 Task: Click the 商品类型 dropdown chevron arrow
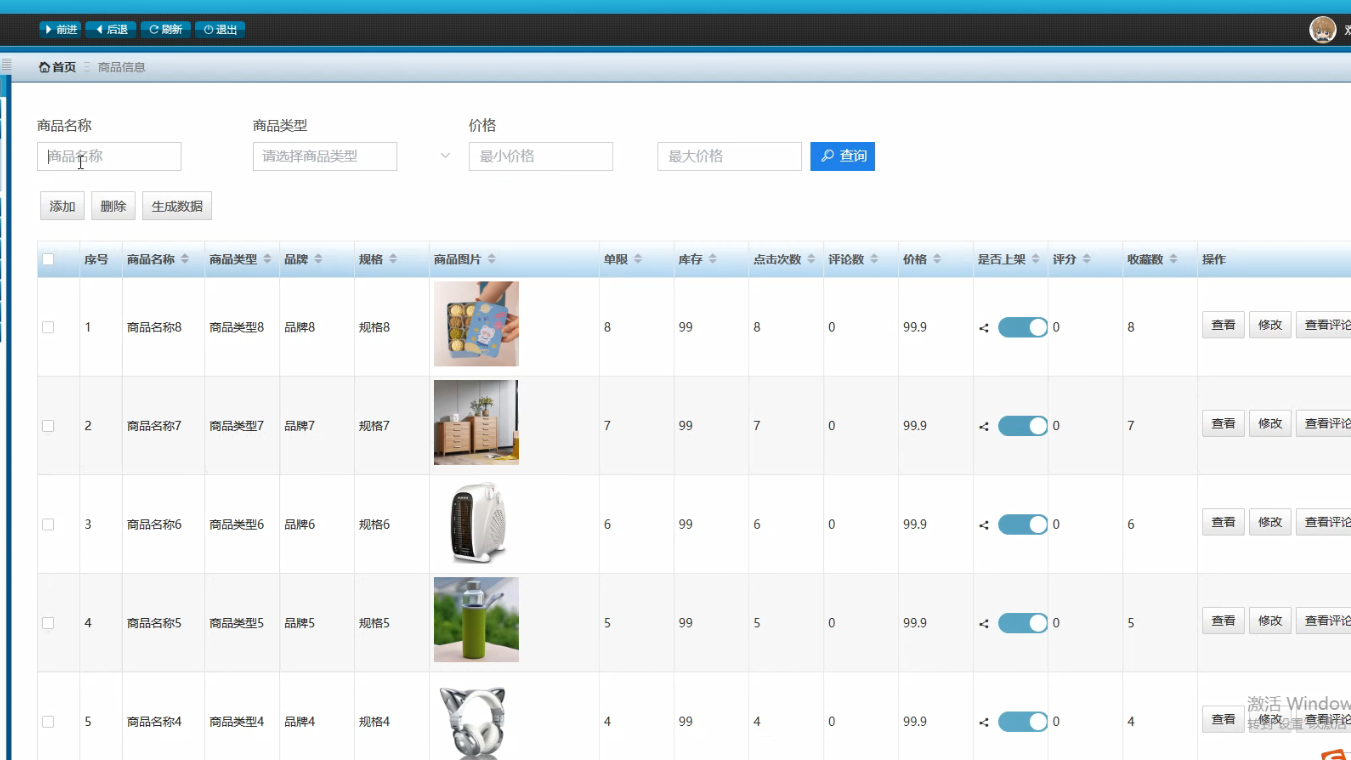445,156
